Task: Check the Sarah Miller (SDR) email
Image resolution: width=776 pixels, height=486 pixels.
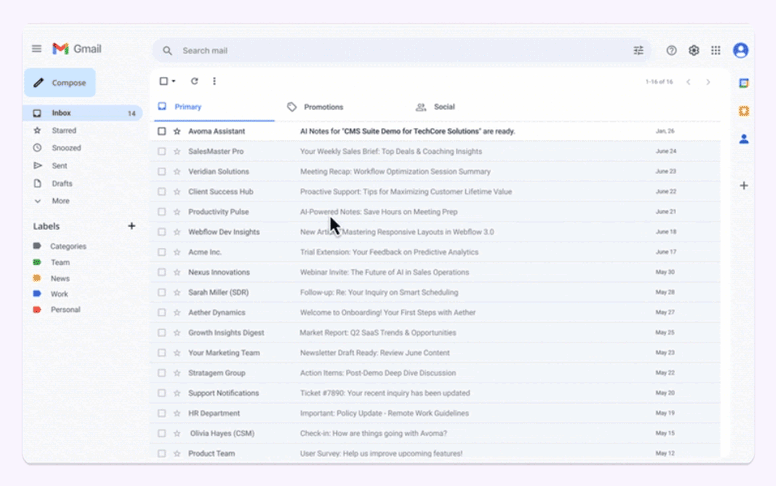Action: click(x=162, y=292)
